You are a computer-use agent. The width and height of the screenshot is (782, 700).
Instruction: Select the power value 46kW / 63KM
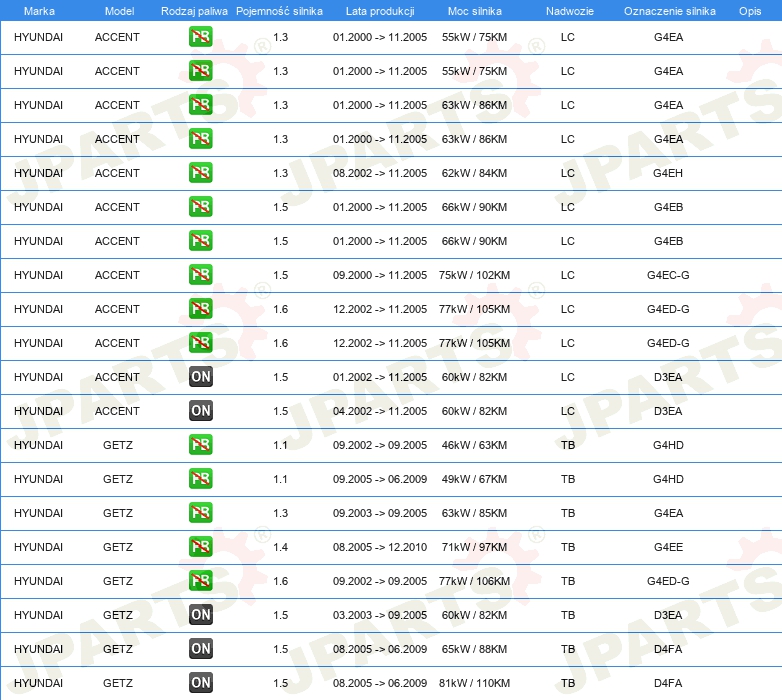(x=474, y=445)
